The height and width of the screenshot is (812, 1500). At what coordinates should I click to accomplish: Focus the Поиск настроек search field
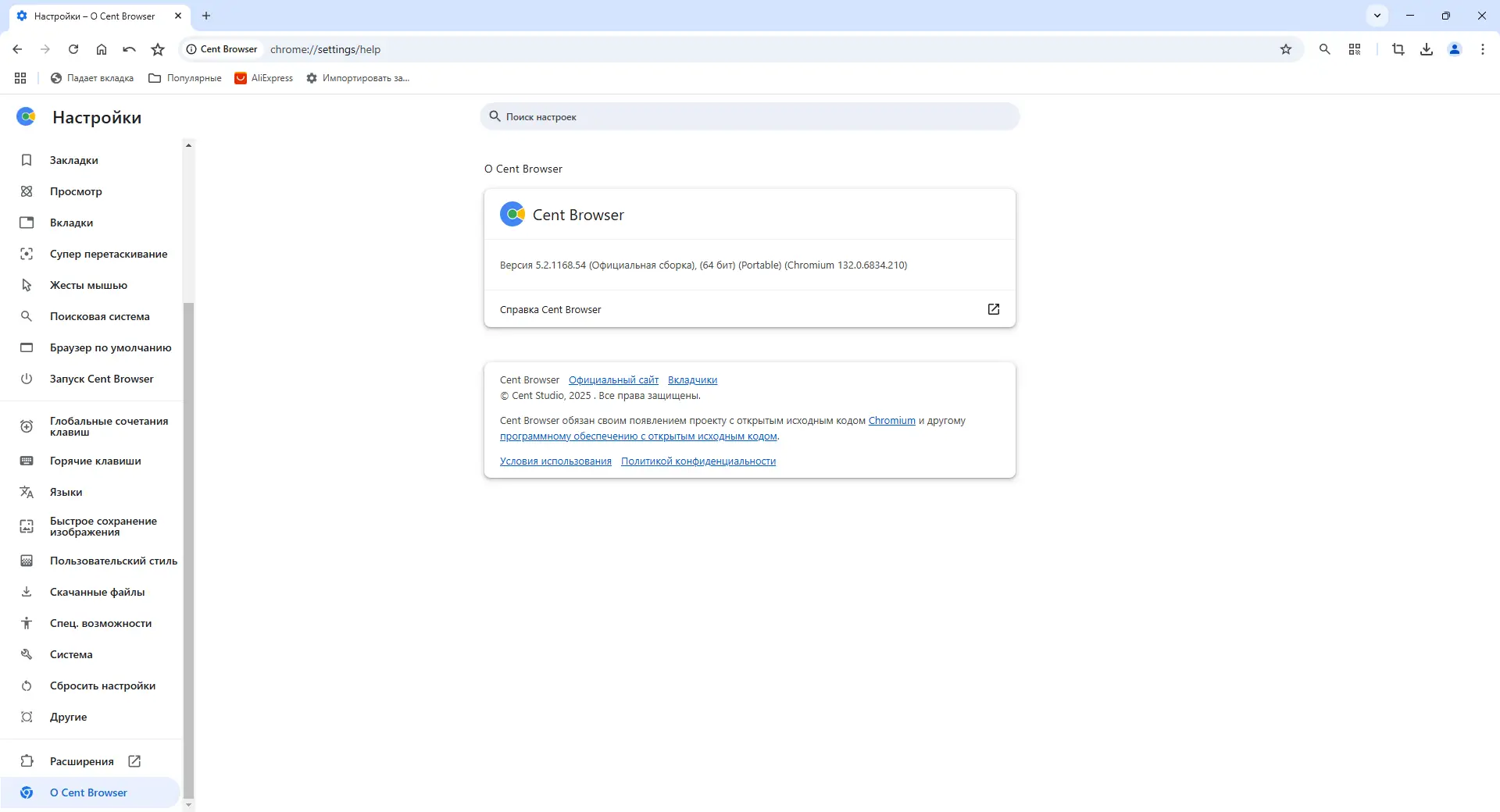(x=750, y=116)
